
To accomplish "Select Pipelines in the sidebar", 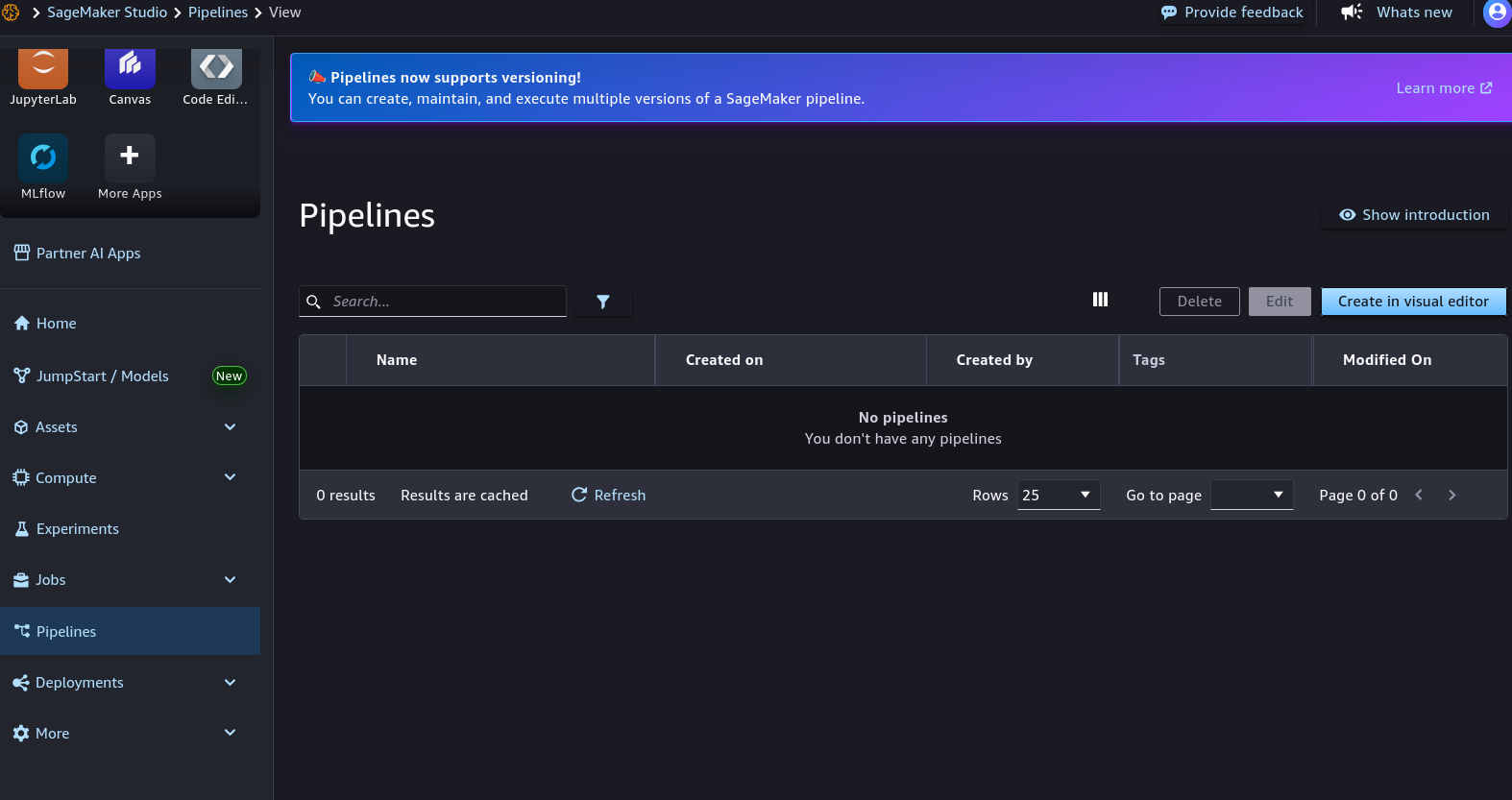I will [x=130, y=631].
